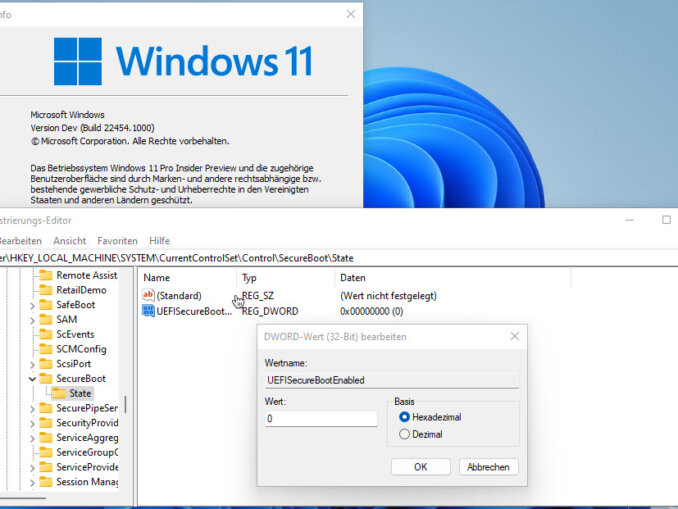Viewport: 678px width, 509px height.
Task: Click the UEFISecureBoot... value name
Action: pyautogui.click(x=194, y=311)
